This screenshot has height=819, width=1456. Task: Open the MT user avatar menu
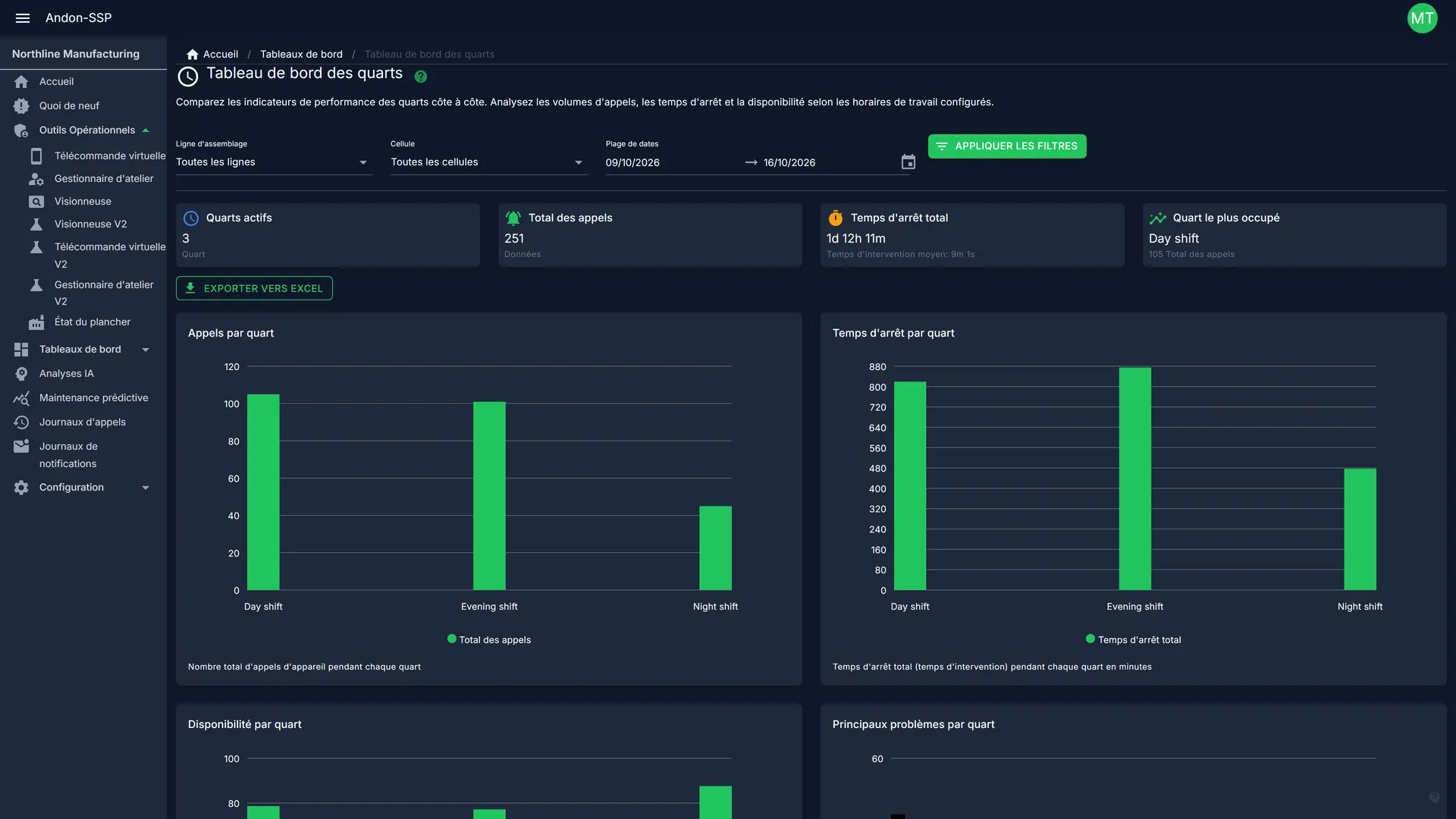pyautogui.click(x=1422, y=18)
